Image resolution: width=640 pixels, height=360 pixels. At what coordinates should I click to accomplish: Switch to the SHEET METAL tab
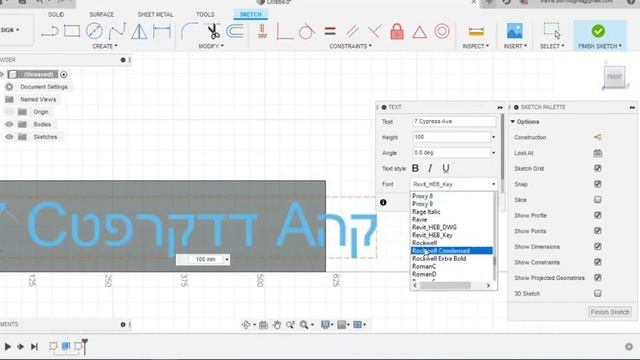coord(156,14)
